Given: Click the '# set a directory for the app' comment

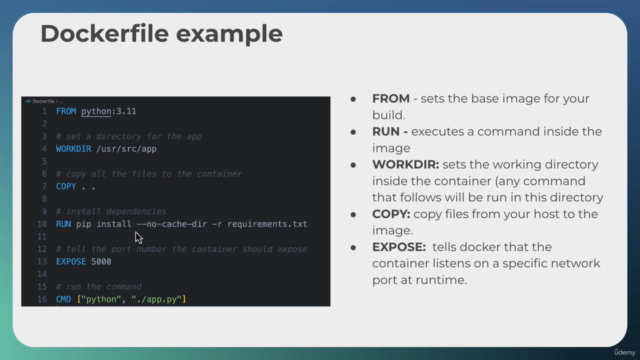Looking at the screenshot, I should [129, 136].
